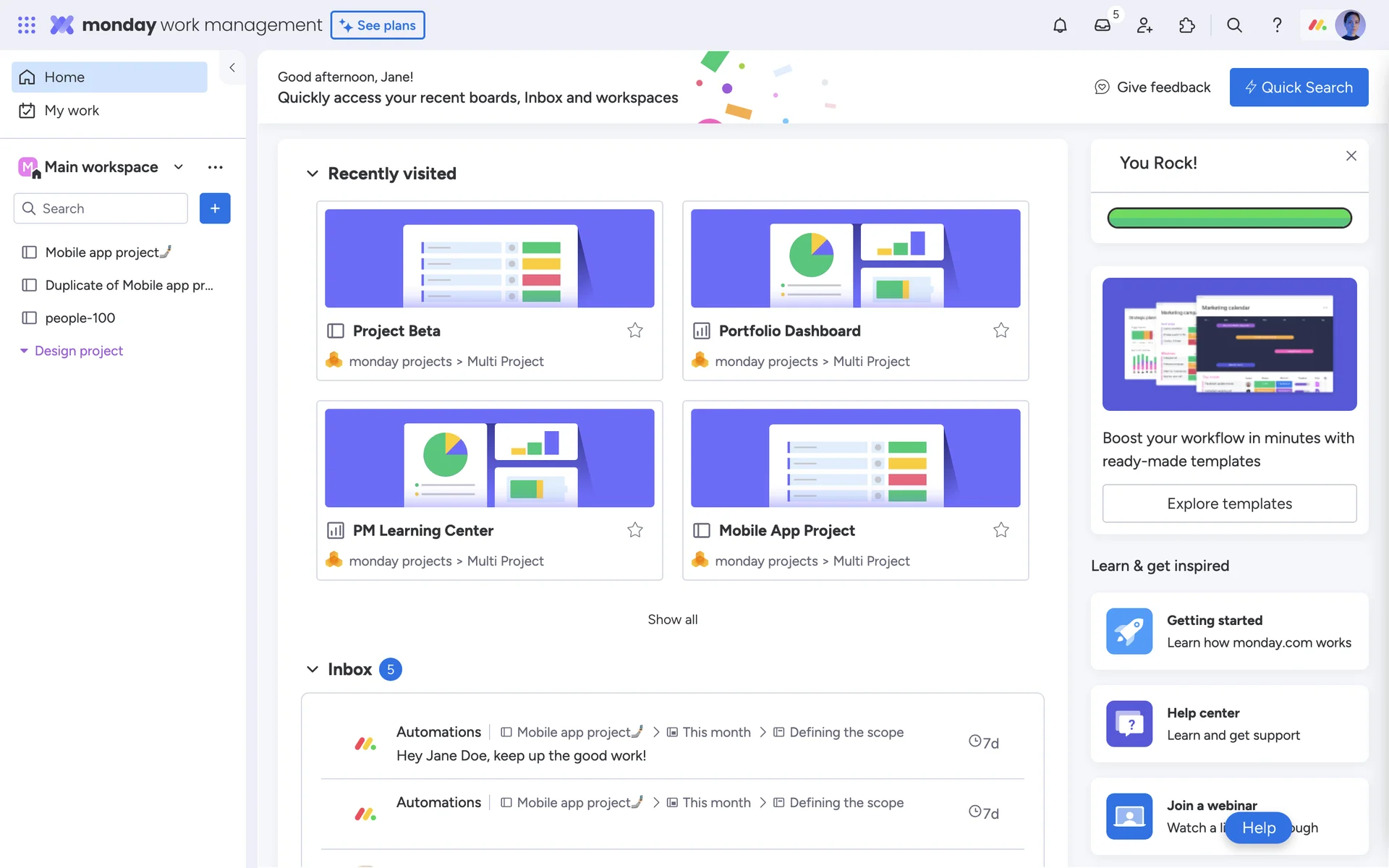The width and height of the screenshot is (1389, 868).
Task: Go to My work in sidebar
Action: [72, 111]
